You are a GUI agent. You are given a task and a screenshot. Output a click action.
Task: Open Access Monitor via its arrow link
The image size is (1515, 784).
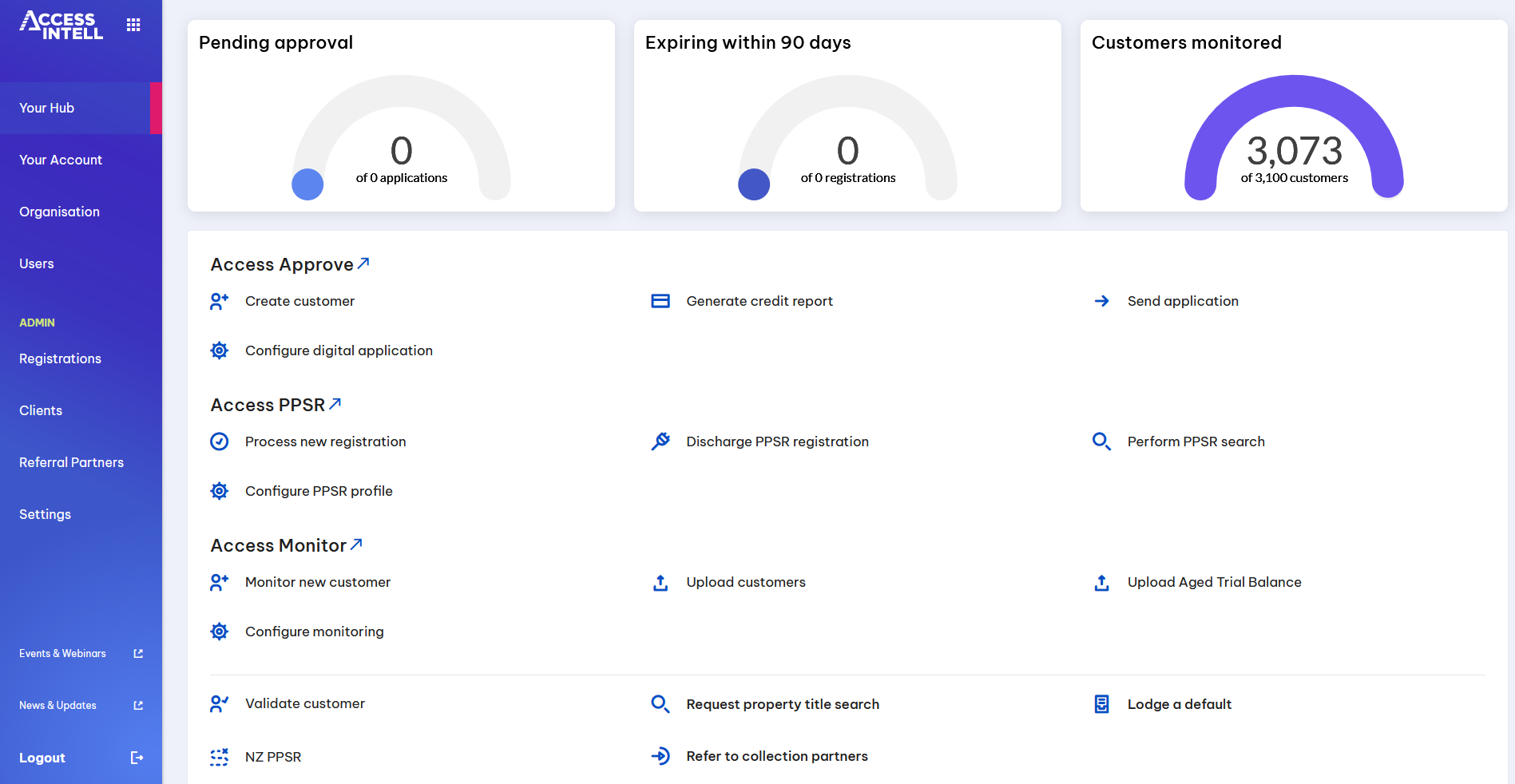coord(355,544)
